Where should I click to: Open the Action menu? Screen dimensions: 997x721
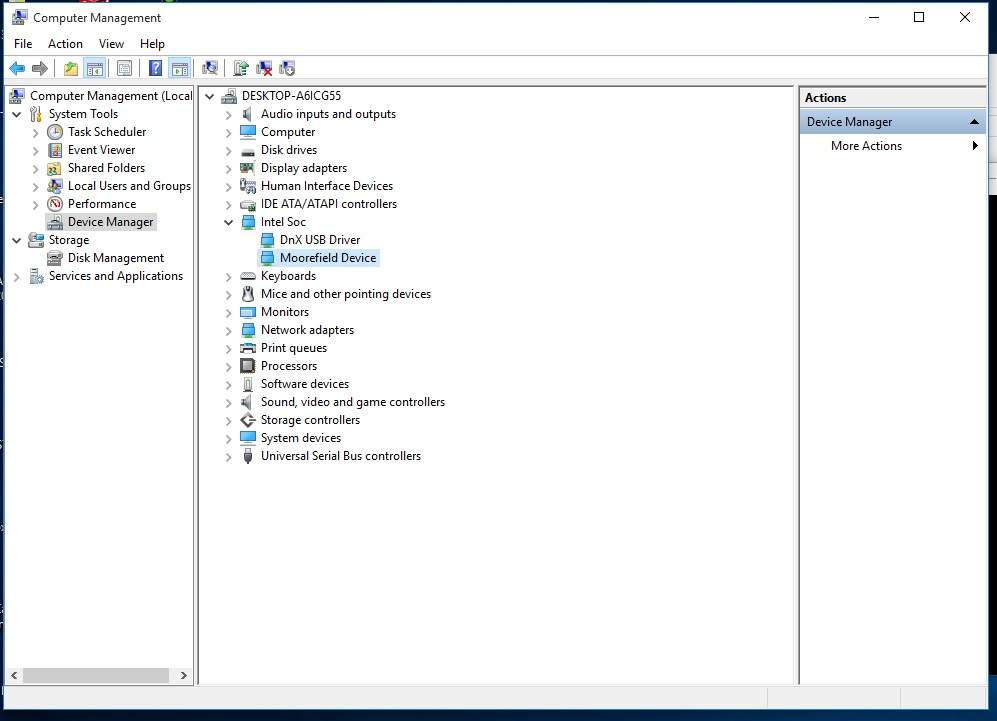(65, 44)
